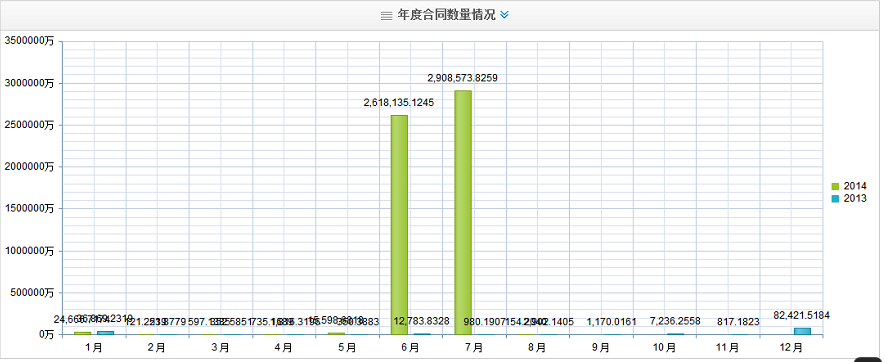Screen dimensions: 885x362
Task: Click the 4月 axis label
Action: point(284,347)
